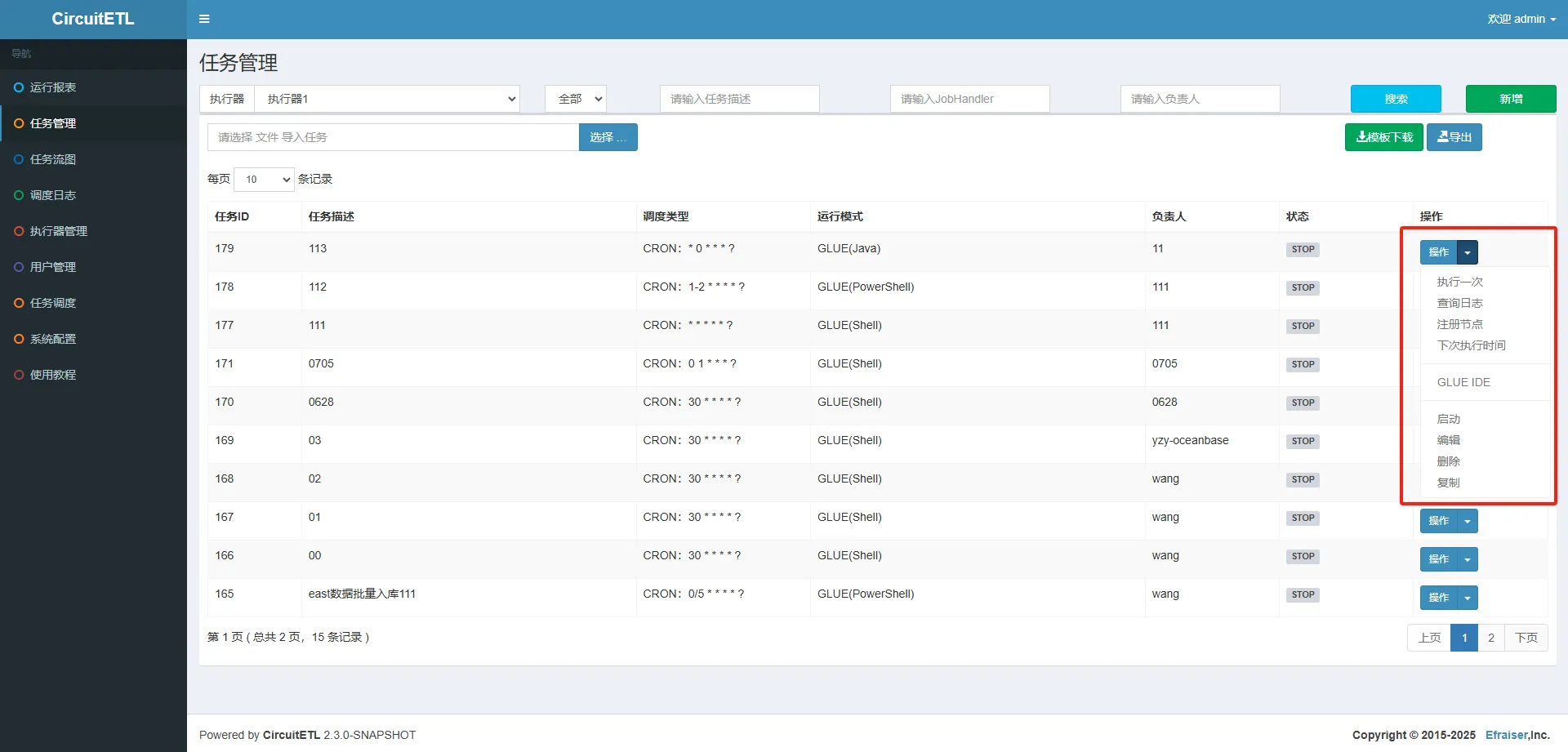Screen dimensions: 1568x752
Task: Open the 欢迎 admin user menu
Action: tap(1521, 19)
